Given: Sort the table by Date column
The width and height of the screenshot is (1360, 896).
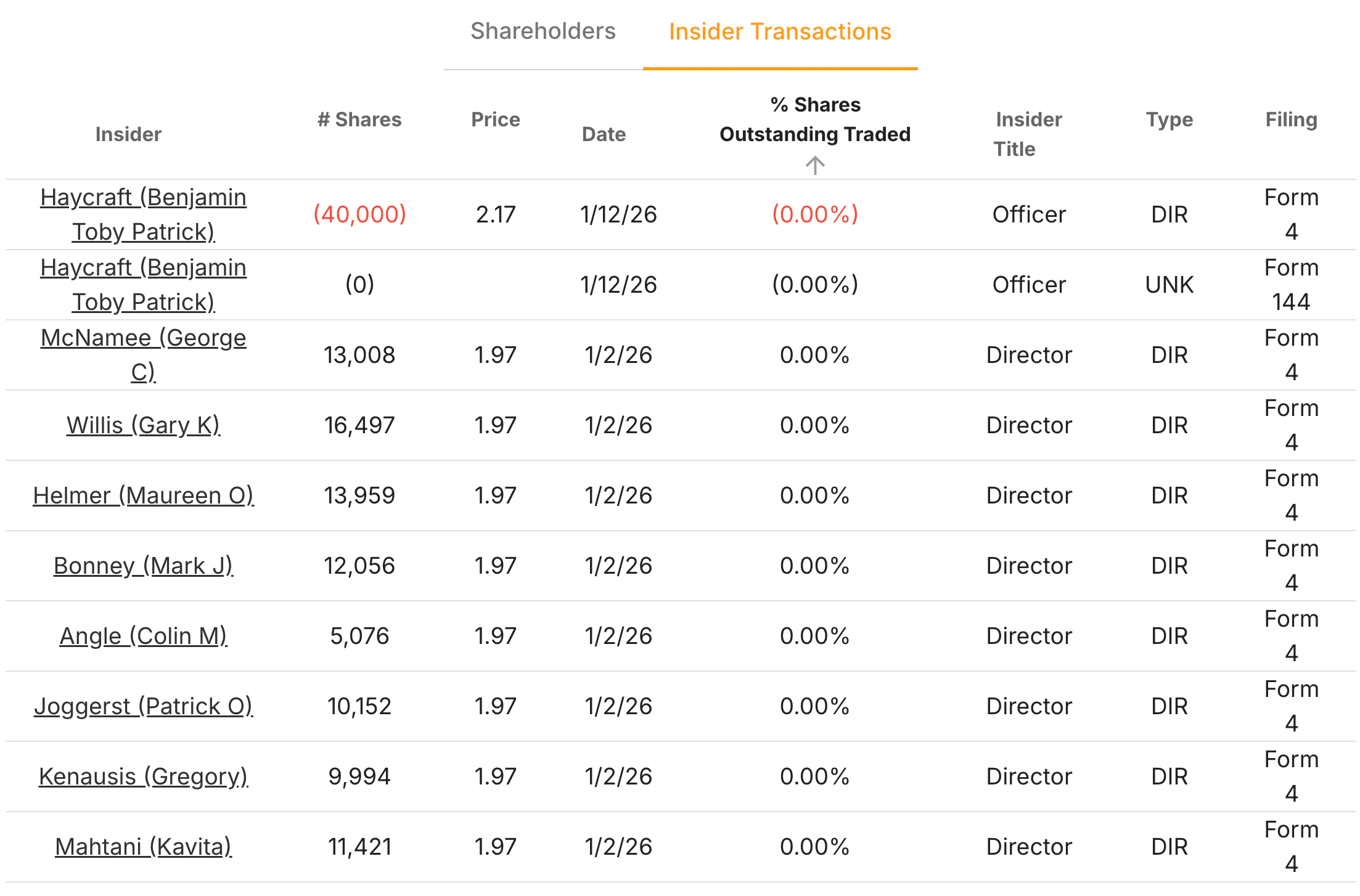Looking at the screenshot, I should pos(604,134).
